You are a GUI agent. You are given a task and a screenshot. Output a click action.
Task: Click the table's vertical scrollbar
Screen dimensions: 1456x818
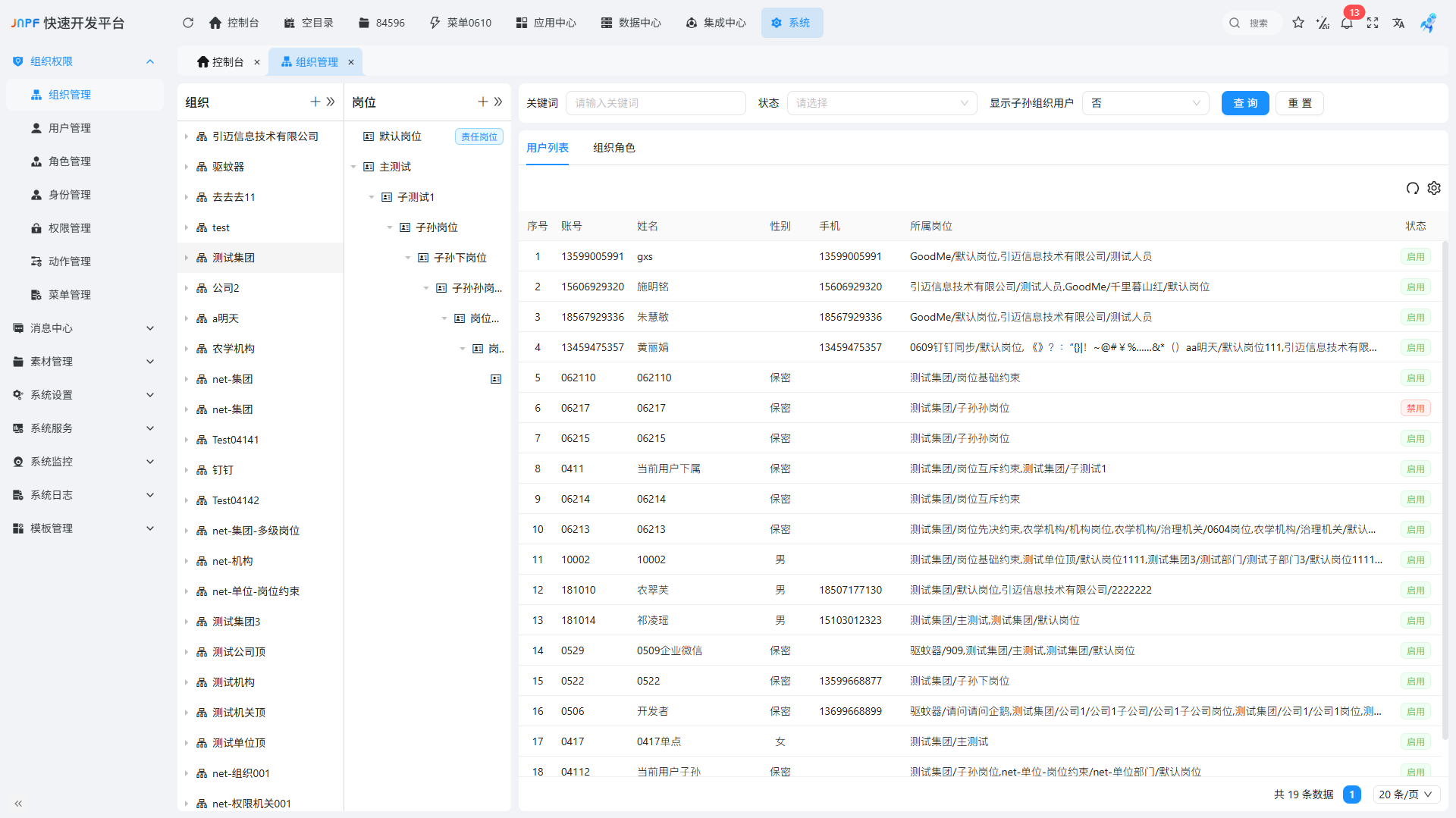(1445, 490)
